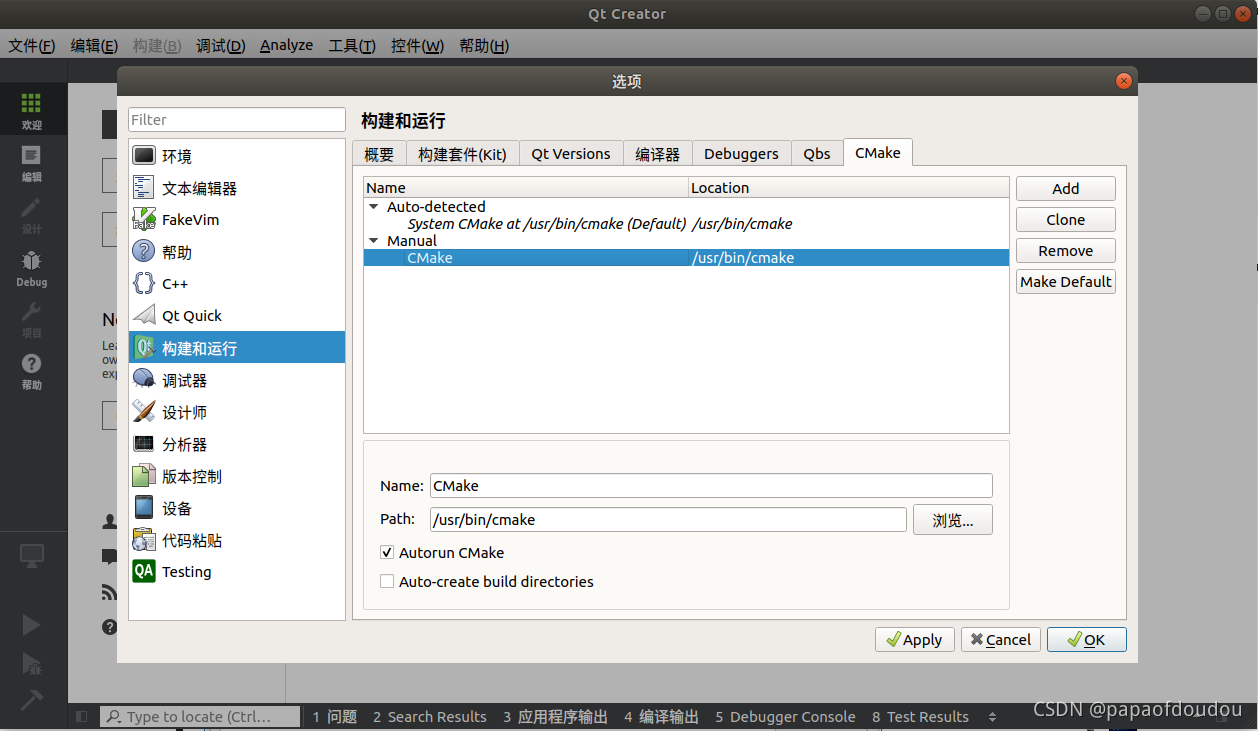Click the CMake Name input field
1258x731 pixels.
point(711,486)
